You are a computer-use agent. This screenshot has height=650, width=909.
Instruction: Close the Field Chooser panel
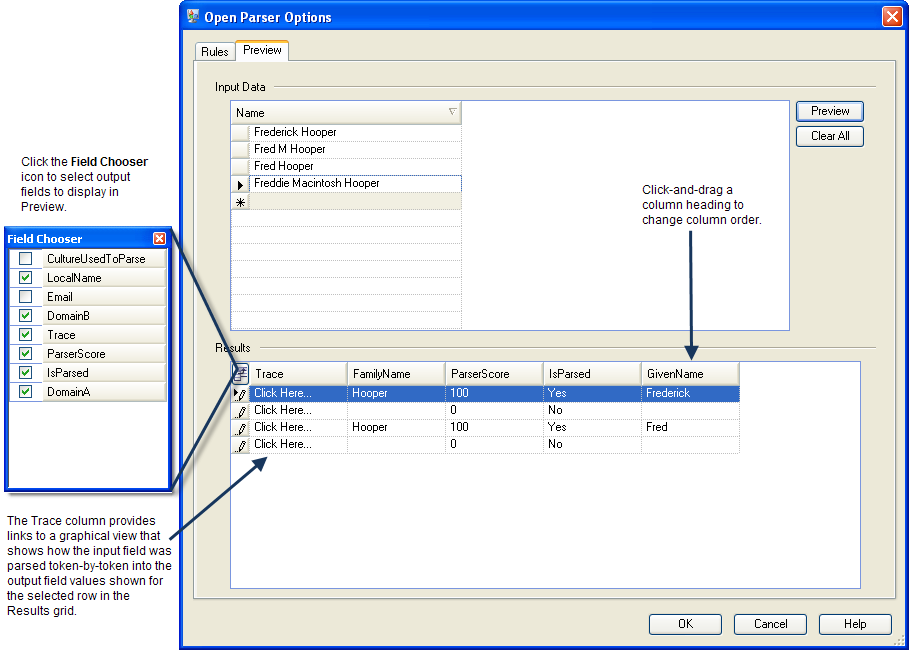pyautogui.click(x=159, y=239)
